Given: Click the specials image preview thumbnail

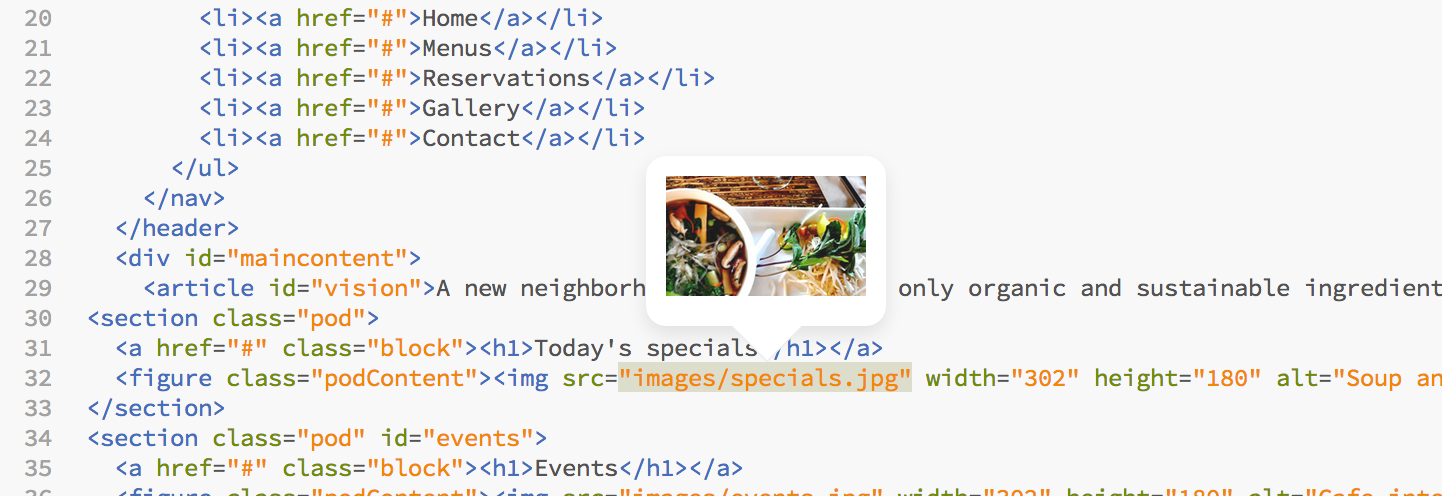Looking at the screenshot, I should tap(766, 236).
